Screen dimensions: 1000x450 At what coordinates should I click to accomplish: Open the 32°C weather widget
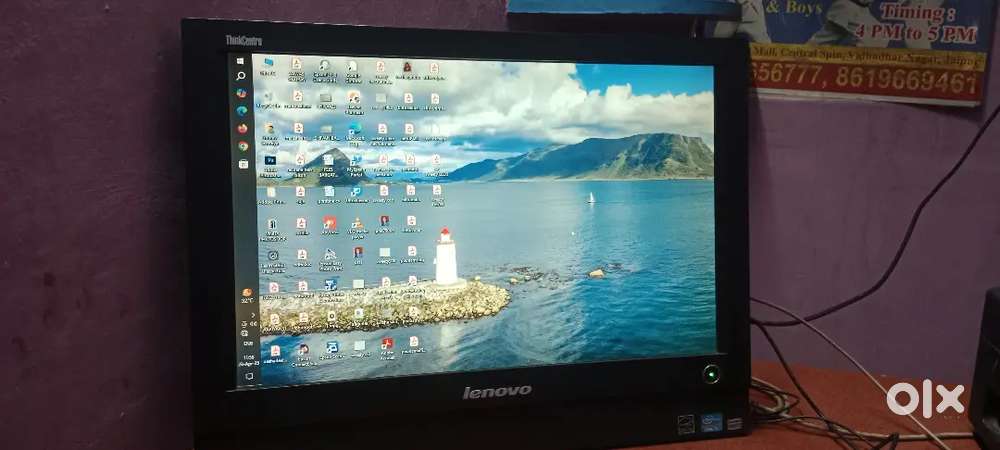(x=247, y=295)
